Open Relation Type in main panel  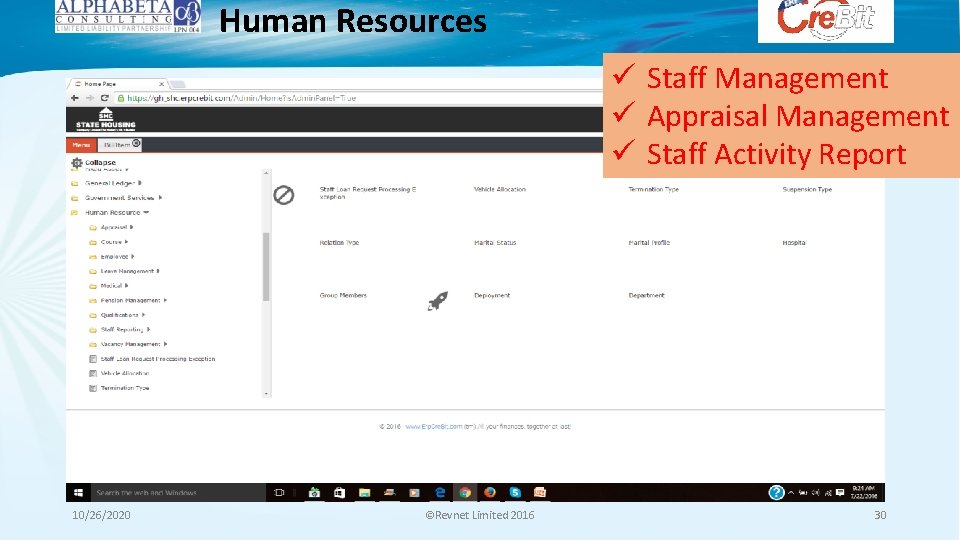[339, 243]
